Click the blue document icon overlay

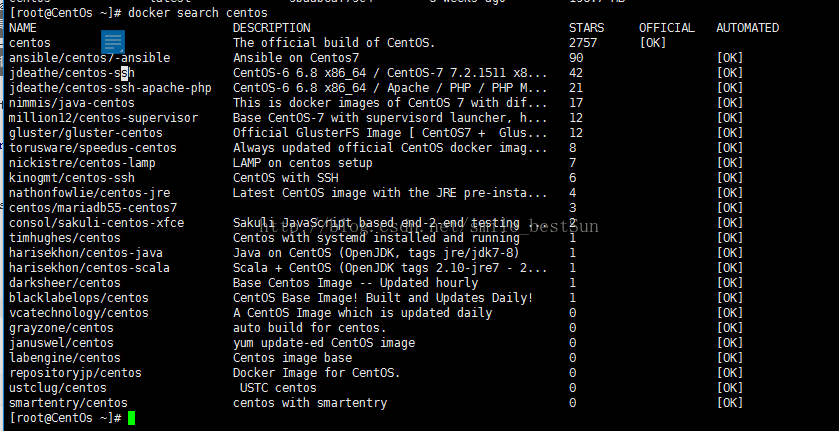[113, 42]
